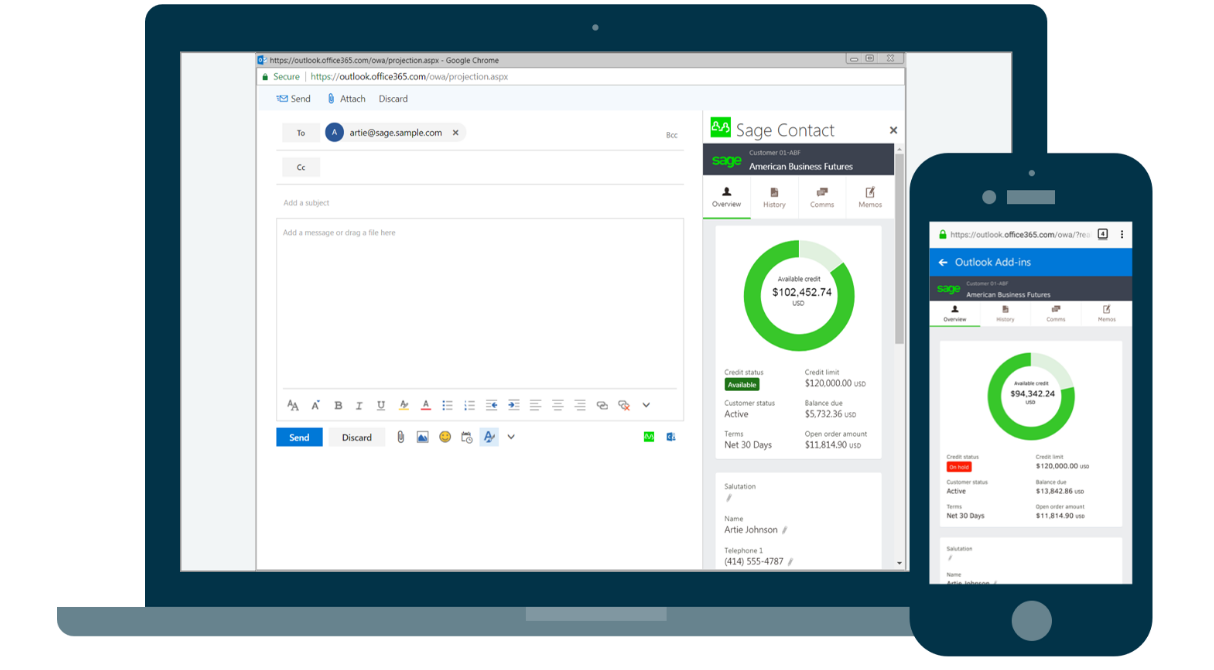Tap the On hold status badge on phone
Viewport: 1214px width, 670px height.
959,467
